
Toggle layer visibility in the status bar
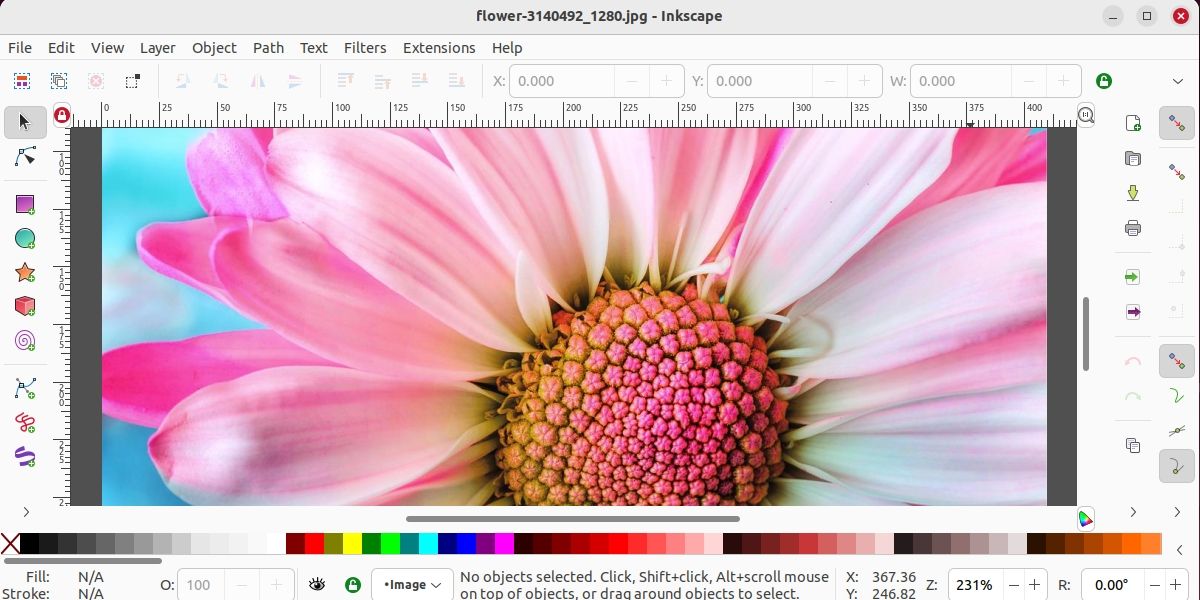318,584
